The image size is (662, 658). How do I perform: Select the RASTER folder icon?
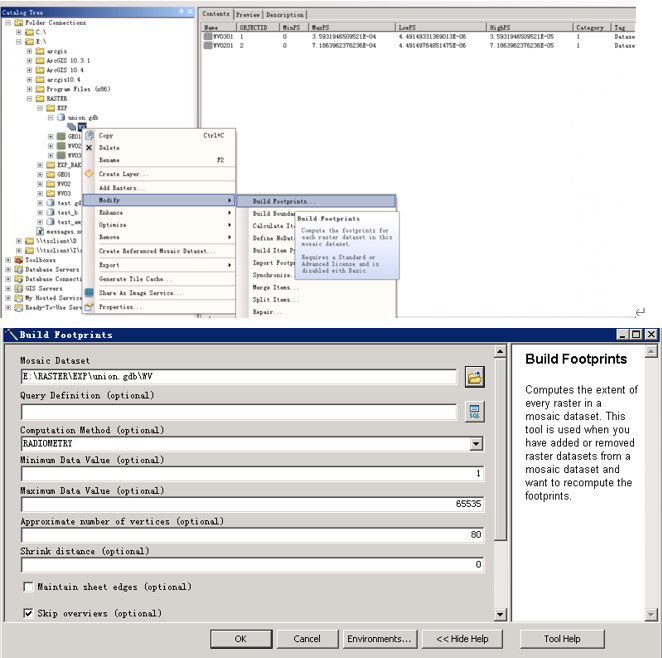pos(40,98)
